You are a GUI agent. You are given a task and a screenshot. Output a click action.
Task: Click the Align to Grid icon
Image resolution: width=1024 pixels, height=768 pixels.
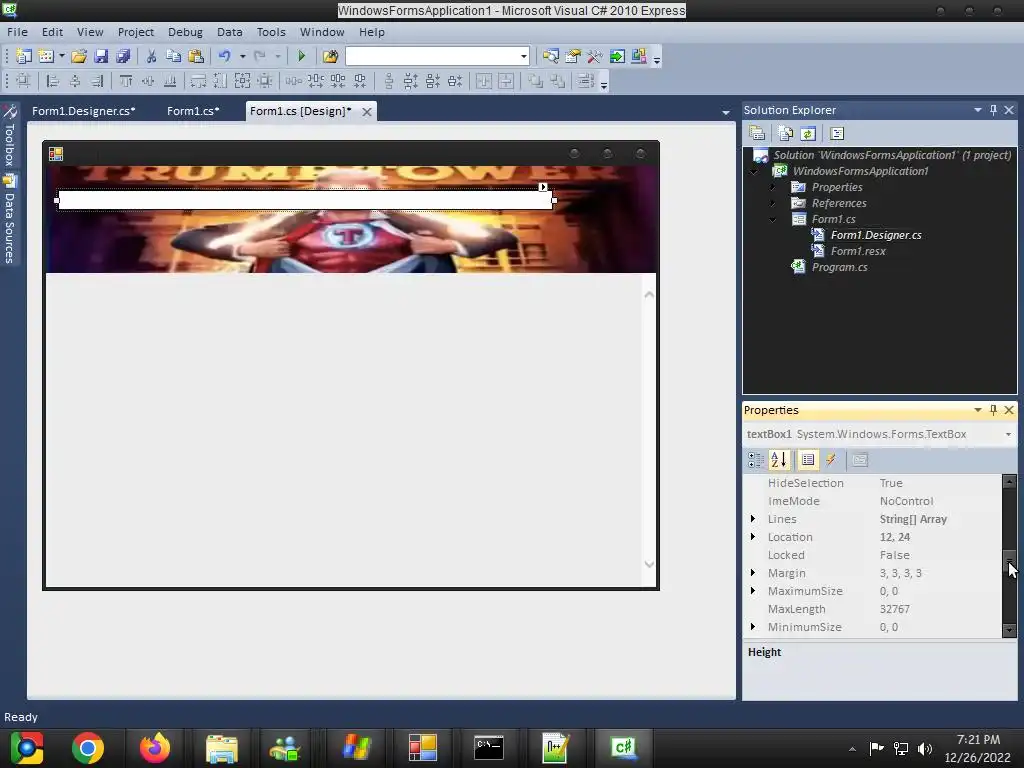tap(23, 81)
